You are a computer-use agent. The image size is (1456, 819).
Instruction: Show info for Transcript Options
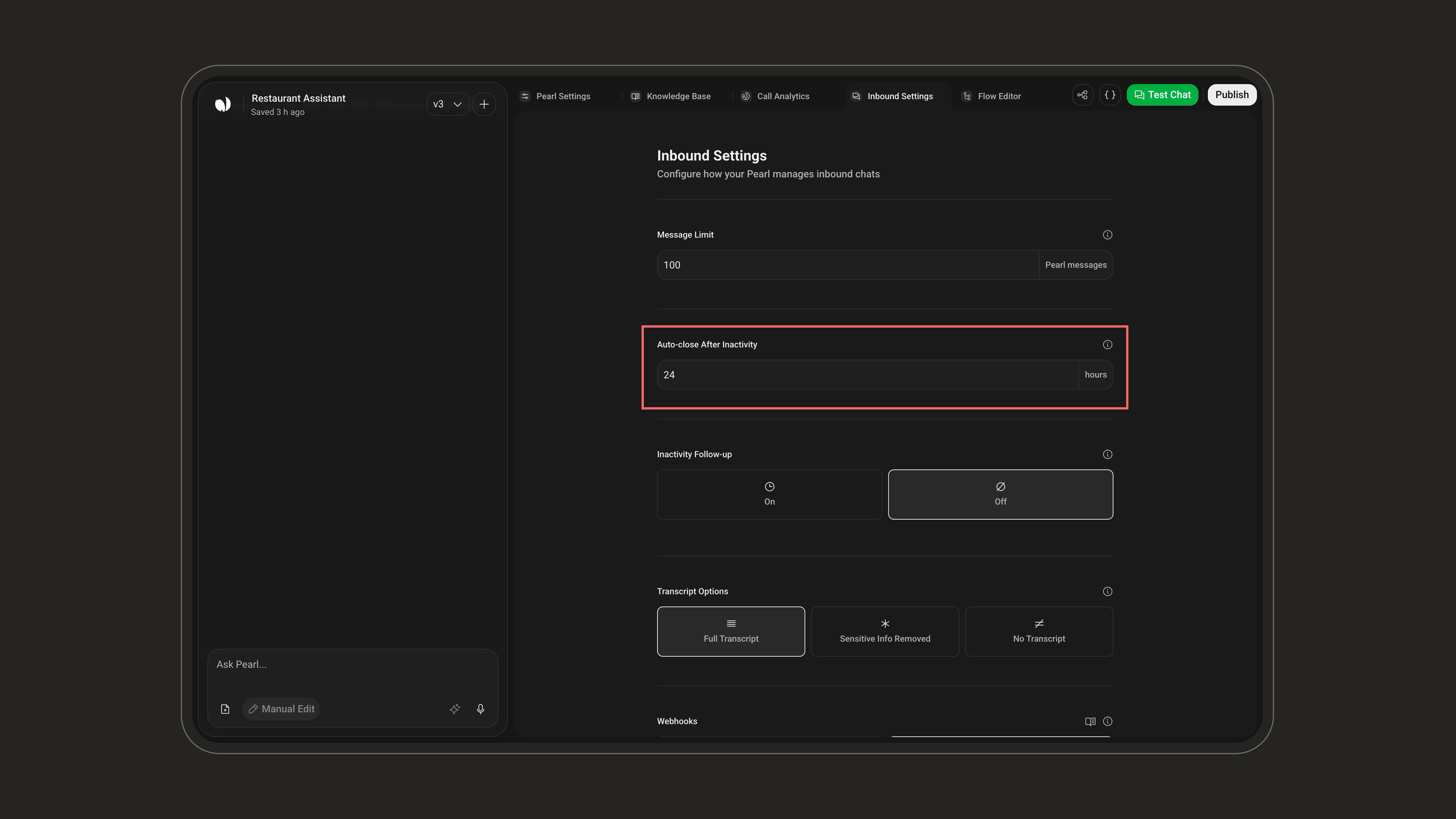tap(1107, 591)
